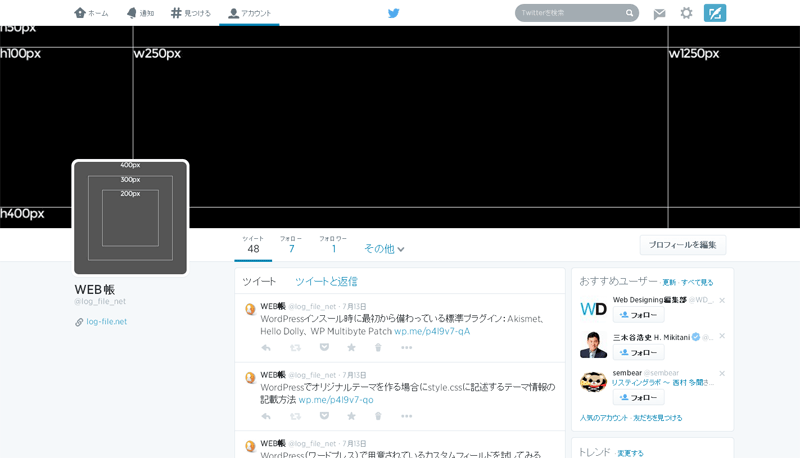
Task: Delete the style.css theme tweet
Action: pos(378,416)
